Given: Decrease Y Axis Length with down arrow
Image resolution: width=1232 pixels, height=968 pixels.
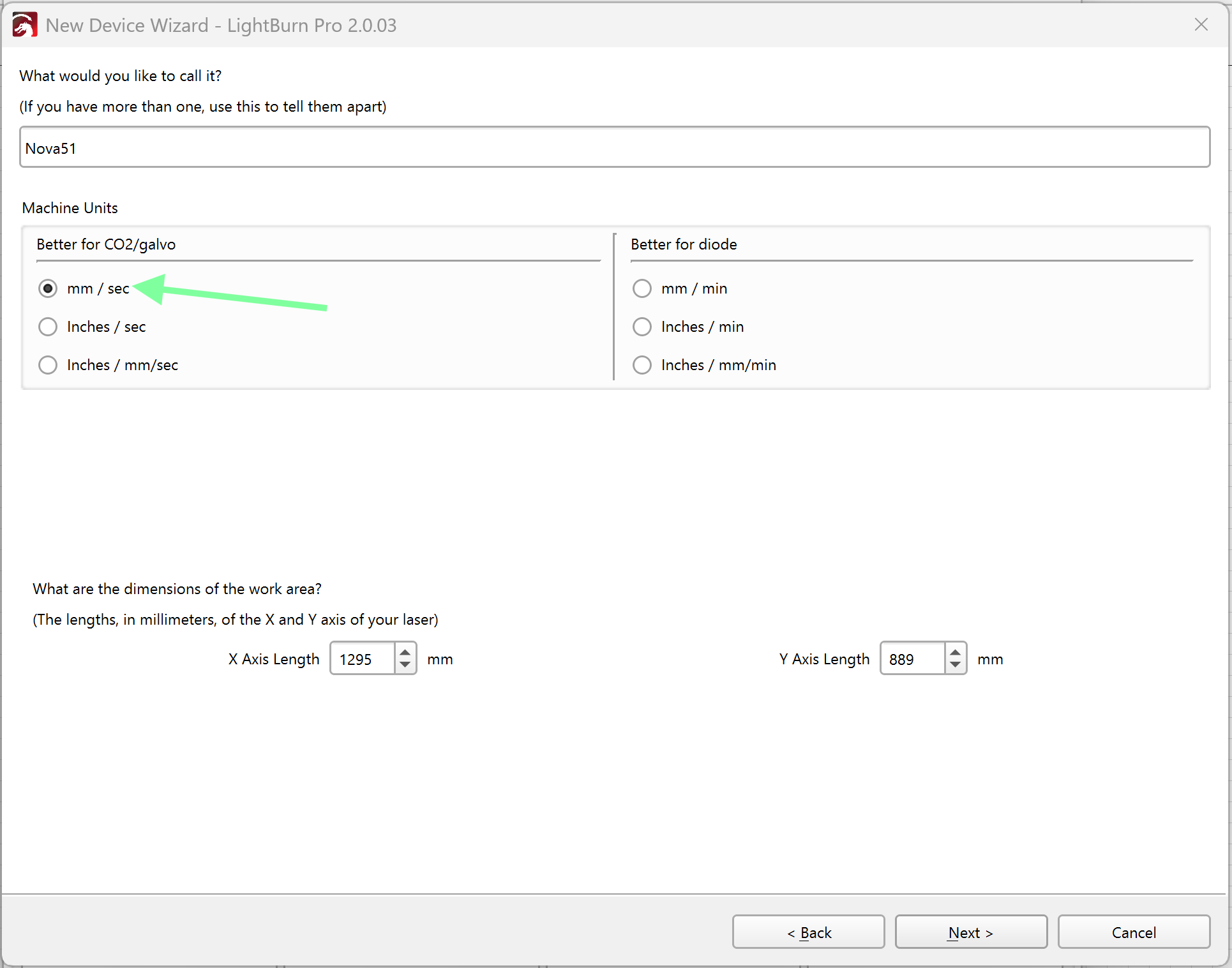Looking at the screenshot, I should pyautogui.click(x=955, y=665).
